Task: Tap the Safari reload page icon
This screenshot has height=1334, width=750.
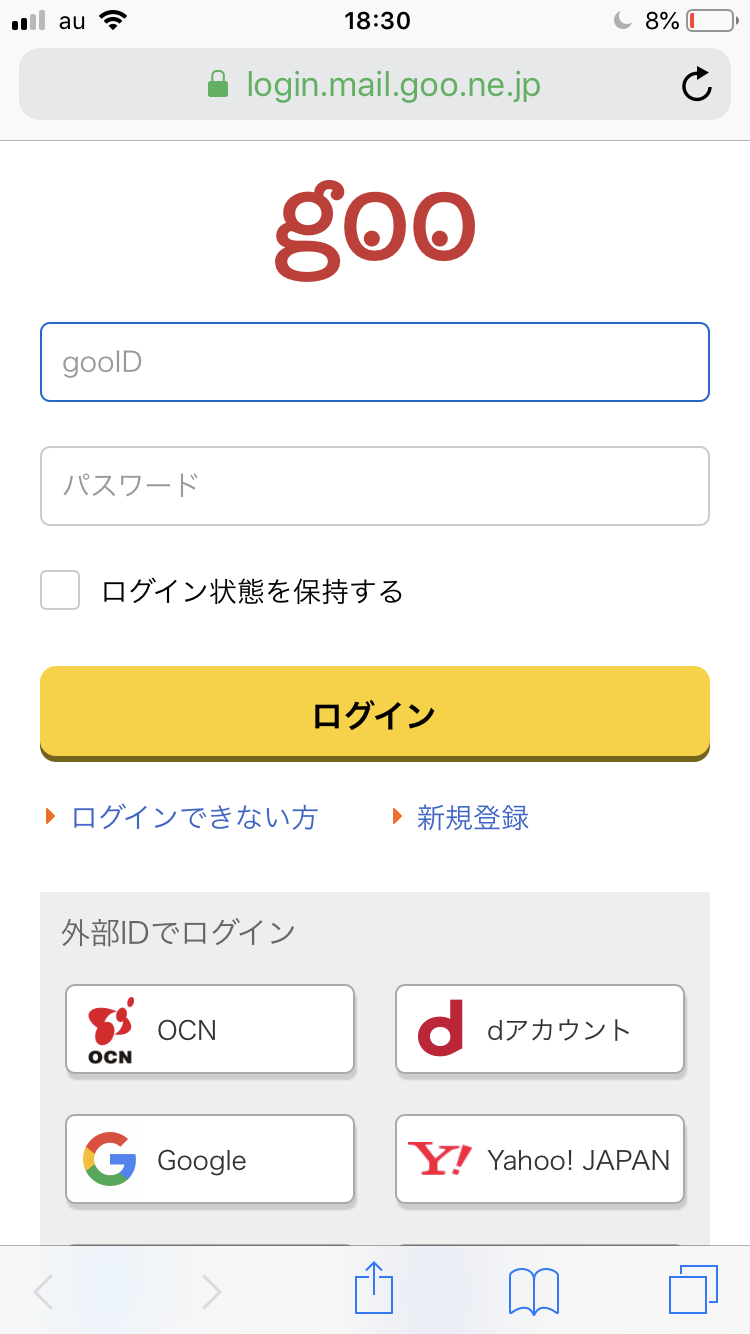Action: point(697,85)
